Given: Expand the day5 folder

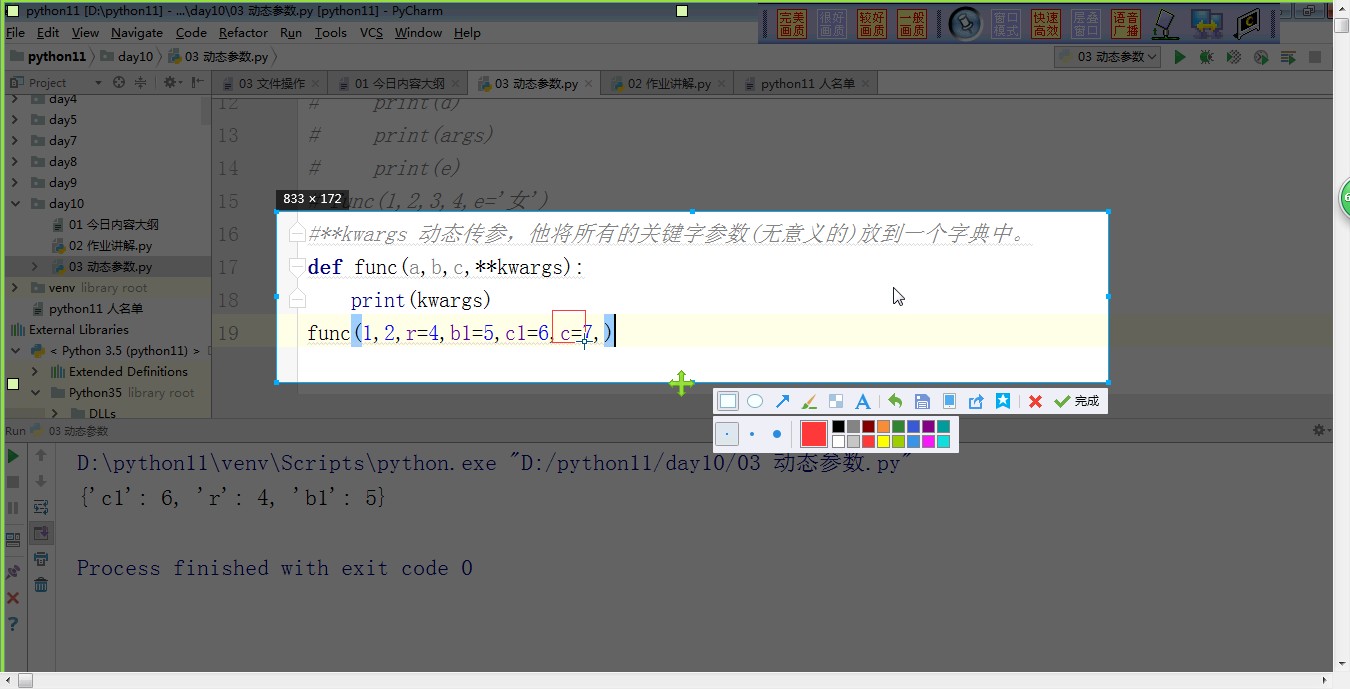Looking at the screenshot, I should (x=14, y=120).
